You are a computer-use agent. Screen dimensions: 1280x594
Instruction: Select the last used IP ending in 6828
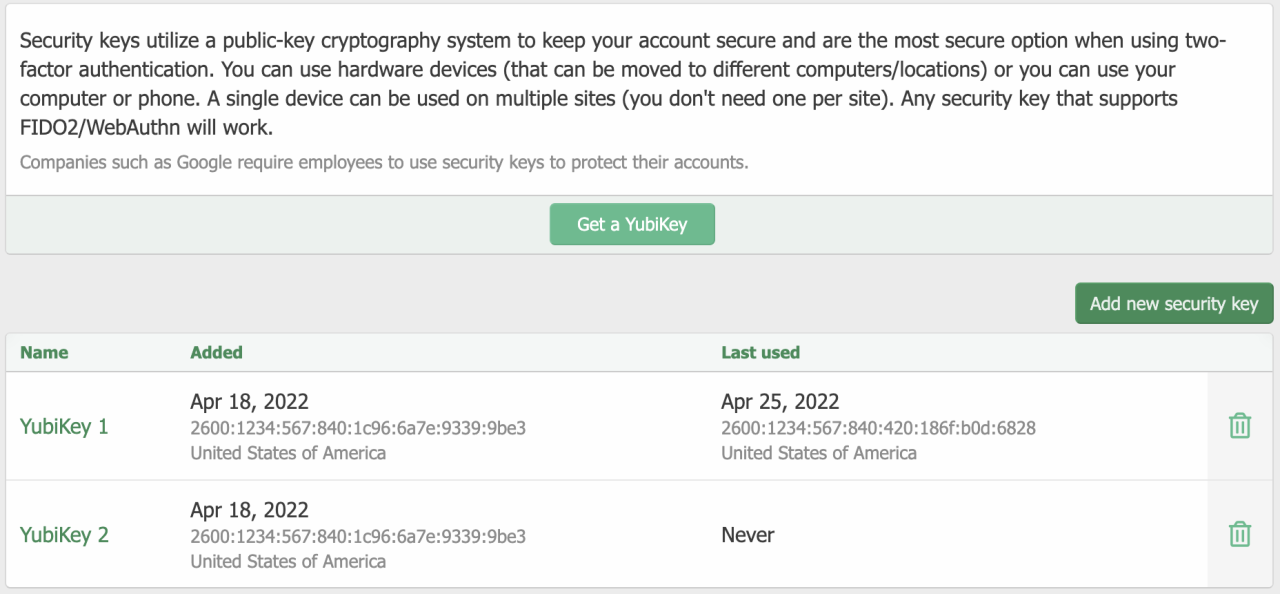point(878,428)
